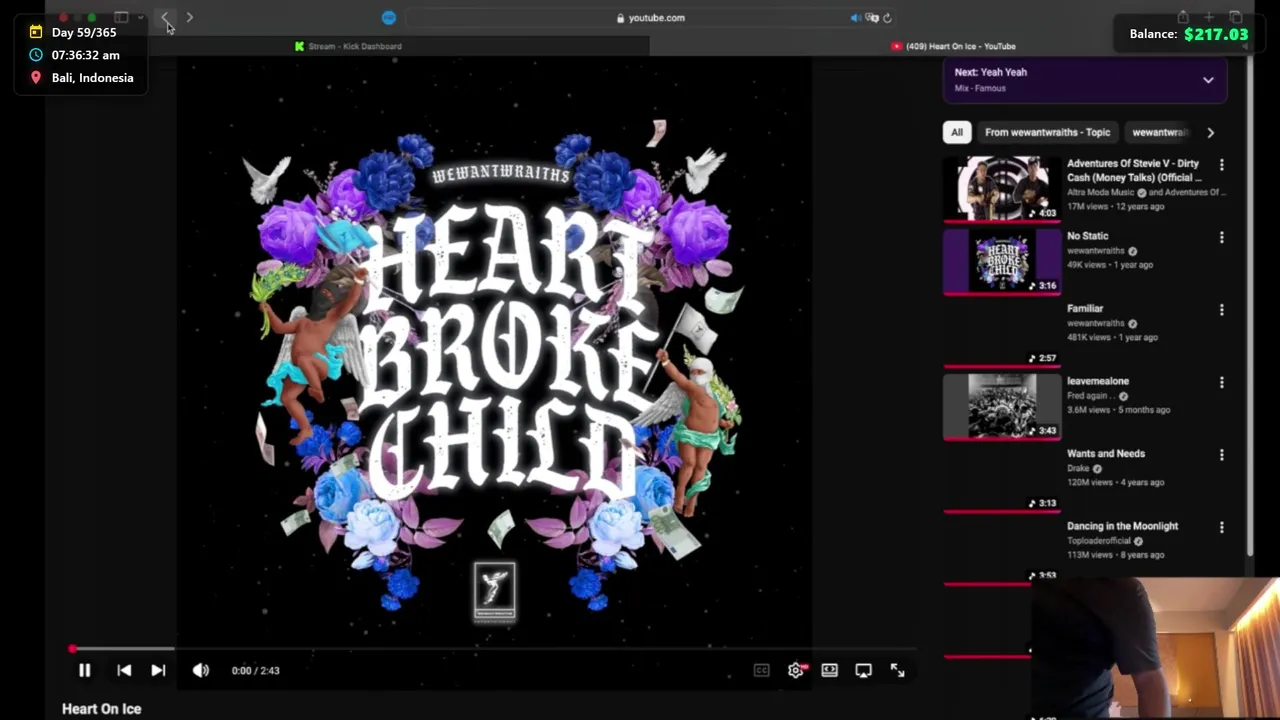The width and height of the screenshot is (1280, 720).
Task: Open options menu for Dirty Cash video
Action: point(1221,165)
